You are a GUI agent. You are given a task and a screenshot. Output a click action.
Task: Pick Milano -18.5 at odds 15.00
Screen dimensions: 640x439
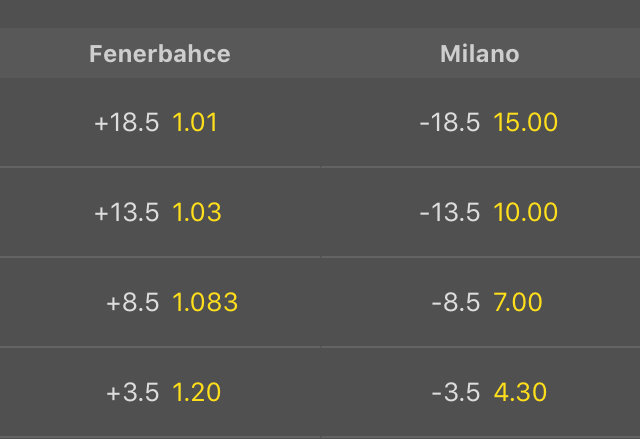(480, 123)
